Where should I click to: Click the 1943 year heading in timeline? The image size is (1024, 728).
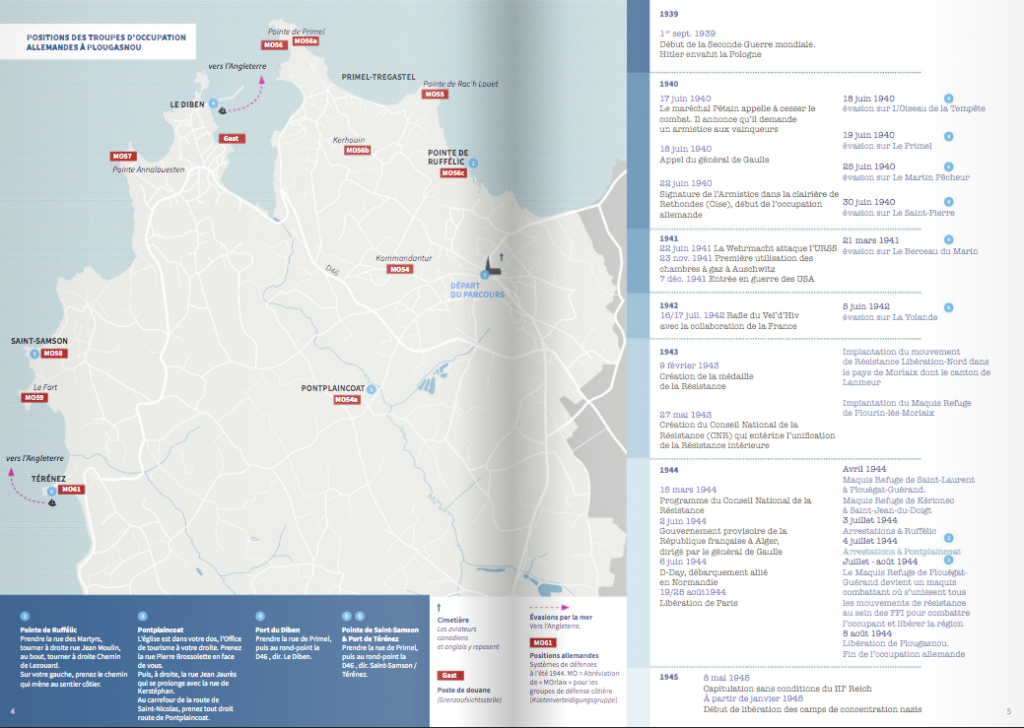[x=669, y=352]
